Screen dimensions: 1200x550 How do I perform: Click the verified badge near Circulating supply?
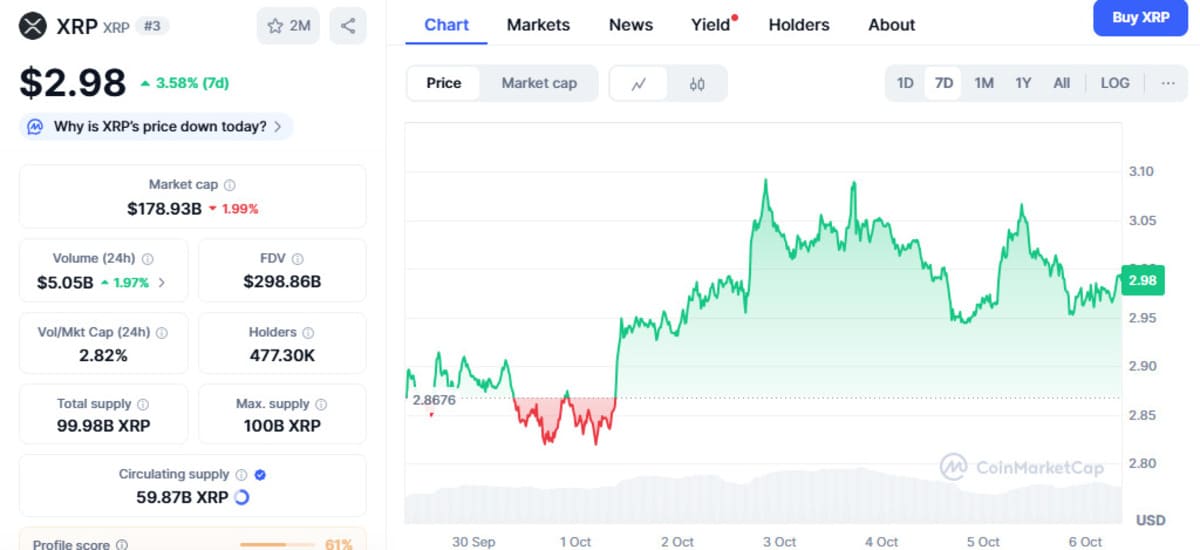[260, 475]
